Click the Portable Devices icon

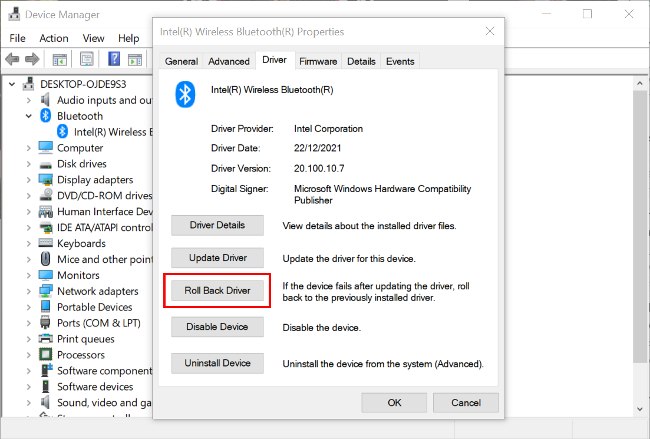pos(46,307)
